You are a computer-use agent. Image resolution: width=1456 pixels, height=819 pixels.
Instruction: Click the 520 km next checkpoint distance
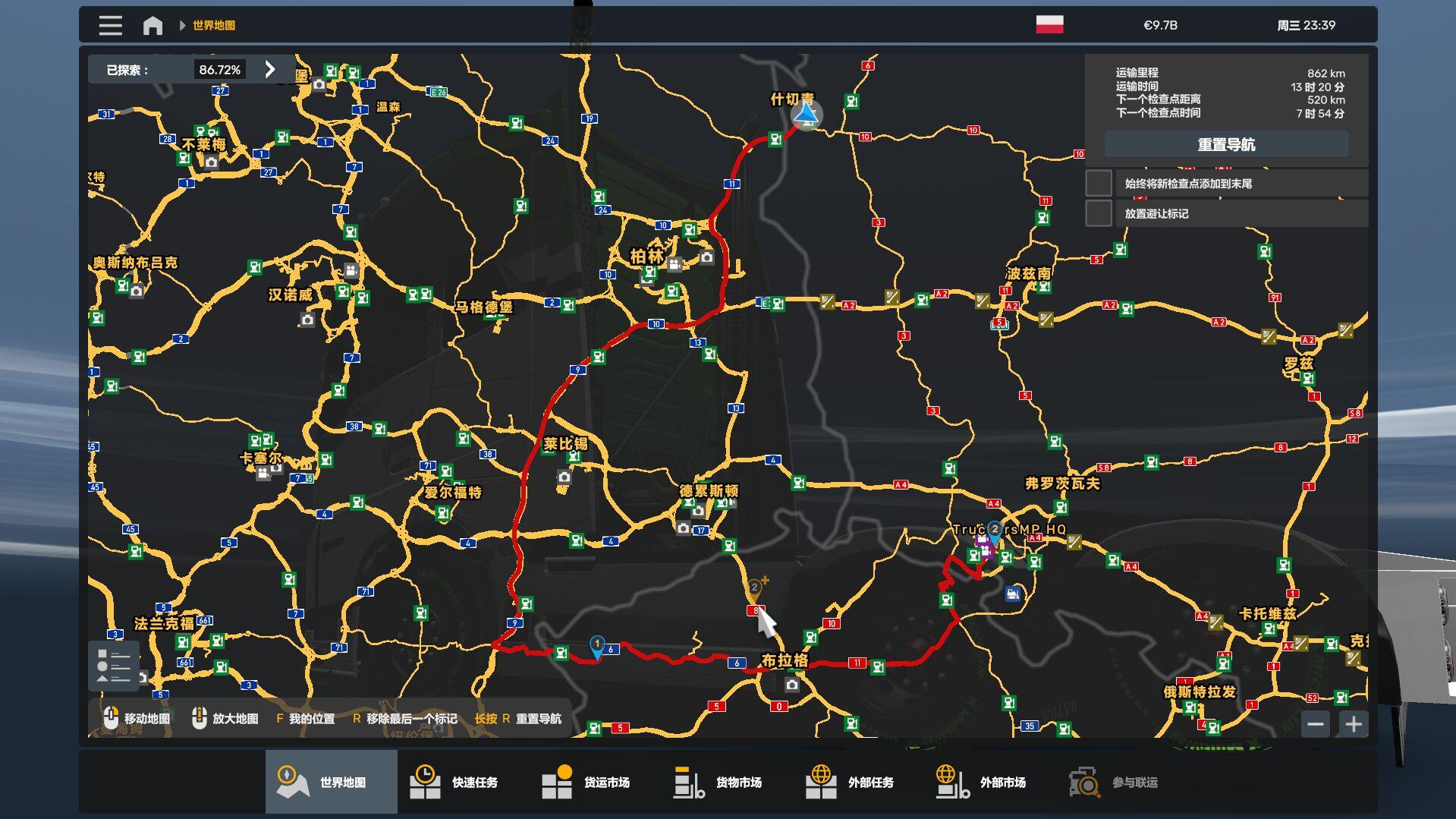(1326, 100)
